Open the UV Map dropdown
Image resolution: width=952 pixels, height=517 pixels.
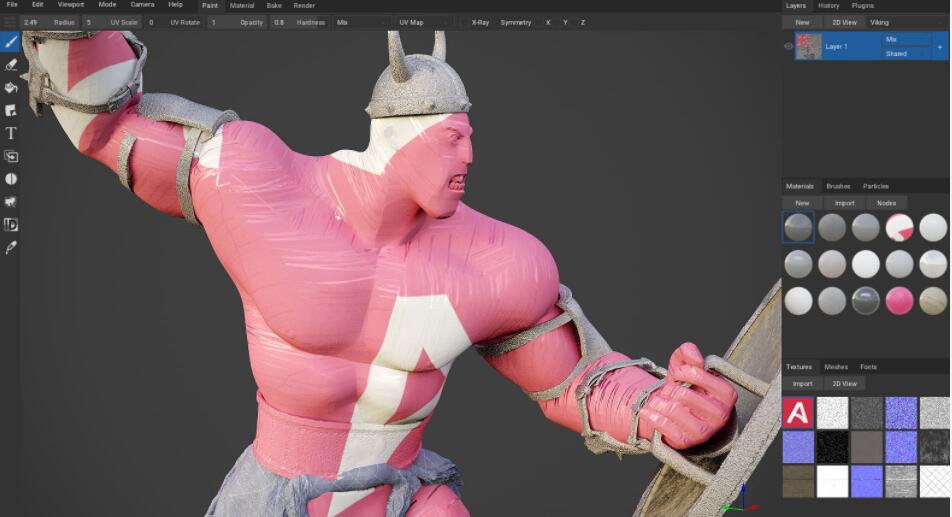[x=423, y=22]
